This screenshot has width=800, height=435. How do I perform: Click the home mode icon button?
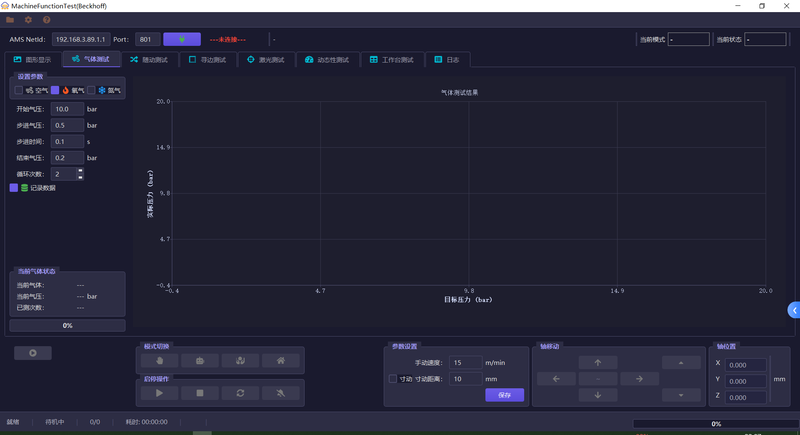point(281,361)
